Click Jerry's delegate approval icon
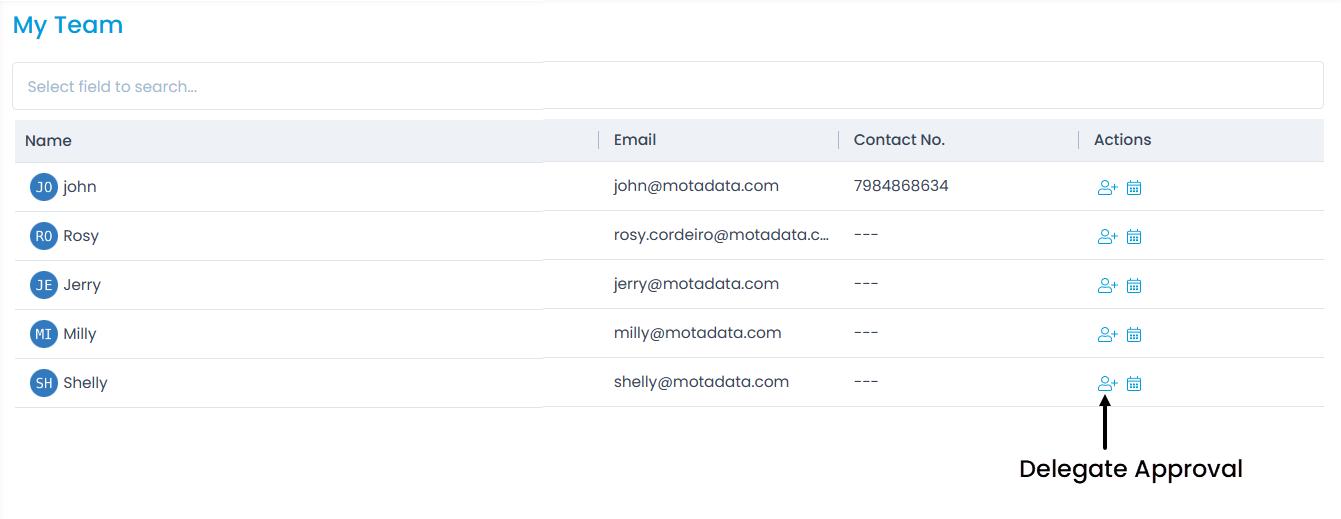The width and height of the screenshot is (1341, 519). (1107, 285)
